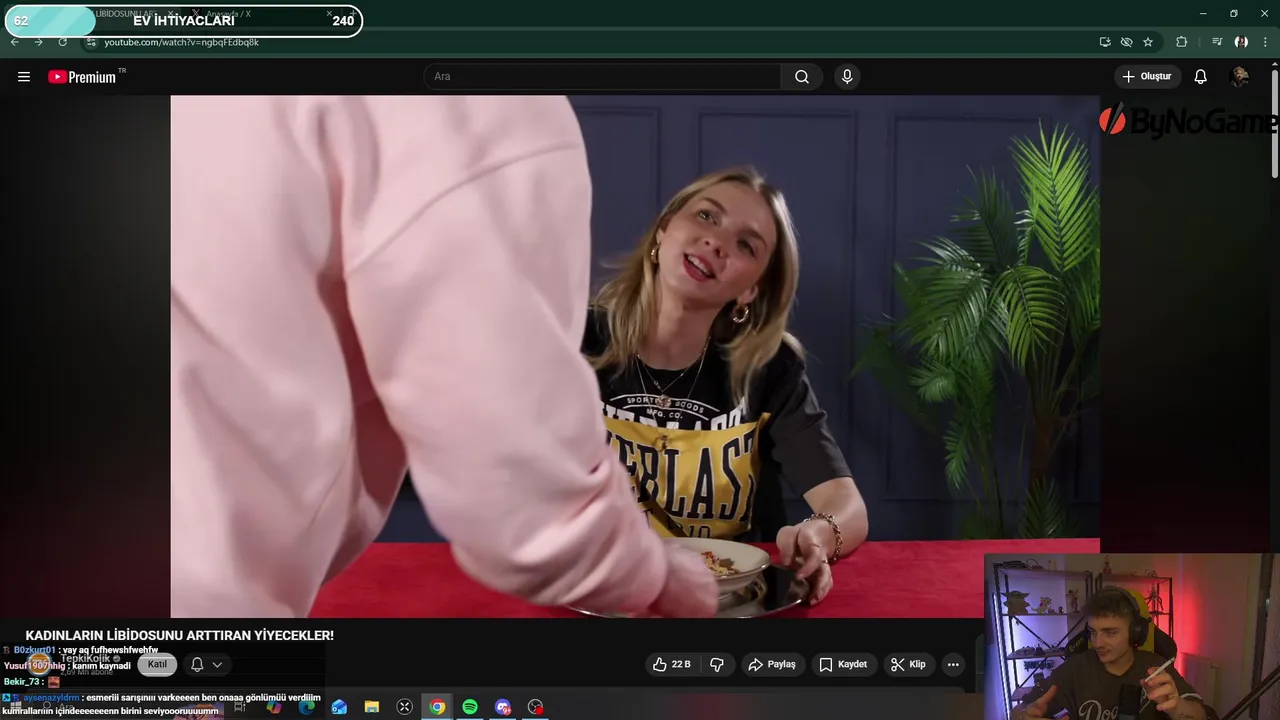
Task: Open more actions three-dot menu
Action: tap(953, 664)
